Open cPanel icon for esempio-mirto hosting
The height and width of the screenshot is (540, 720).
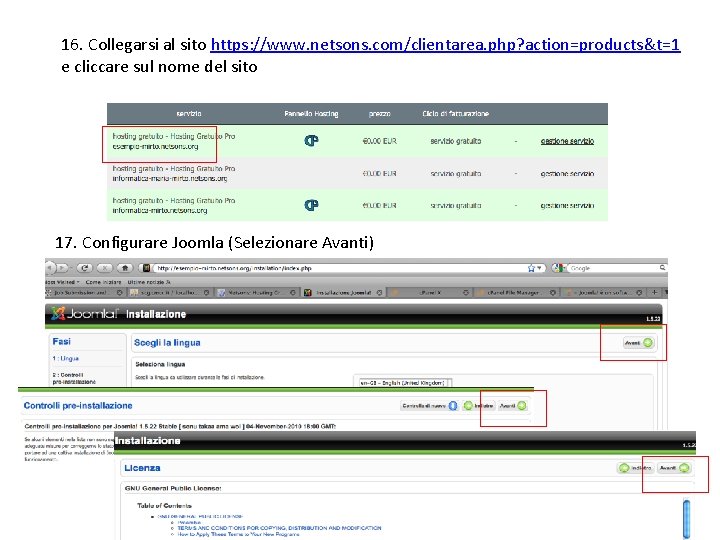(311, 141)
